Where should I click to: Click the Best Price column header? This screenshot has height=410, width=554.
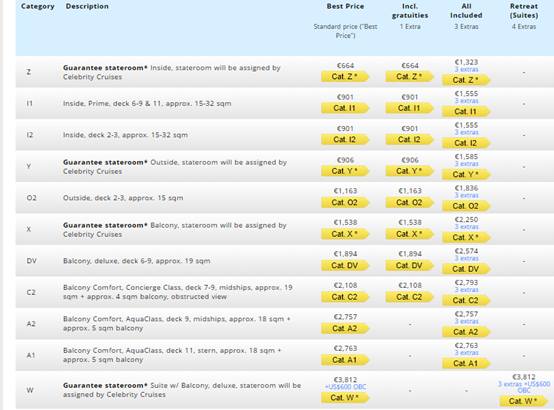point(345,6)
